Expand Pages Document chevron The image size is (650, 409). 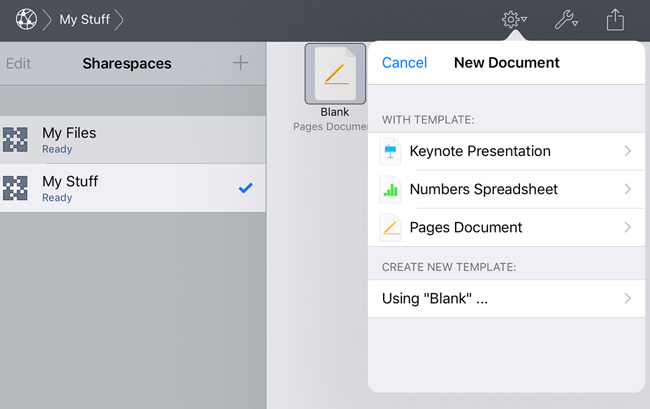pyautogui.click(x=628, y=227)
